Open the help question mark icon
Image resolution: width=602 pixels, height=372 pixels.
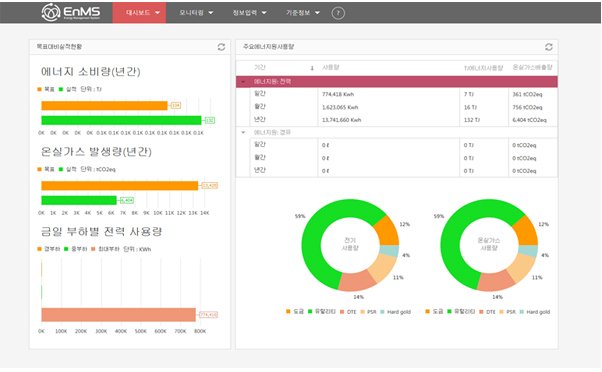[338, 13]
